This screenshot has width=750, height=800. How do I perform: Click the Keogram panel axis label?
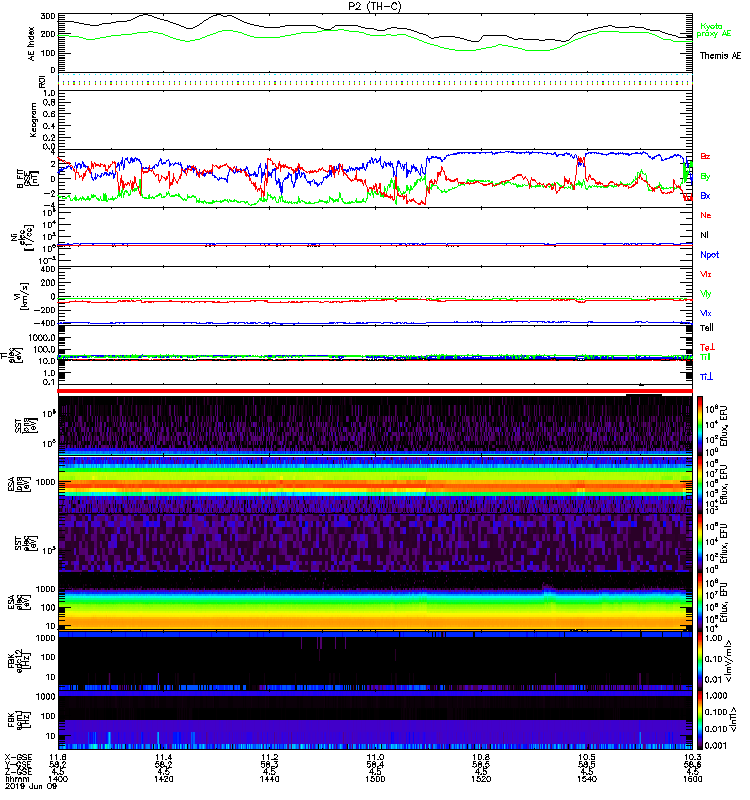33,120
